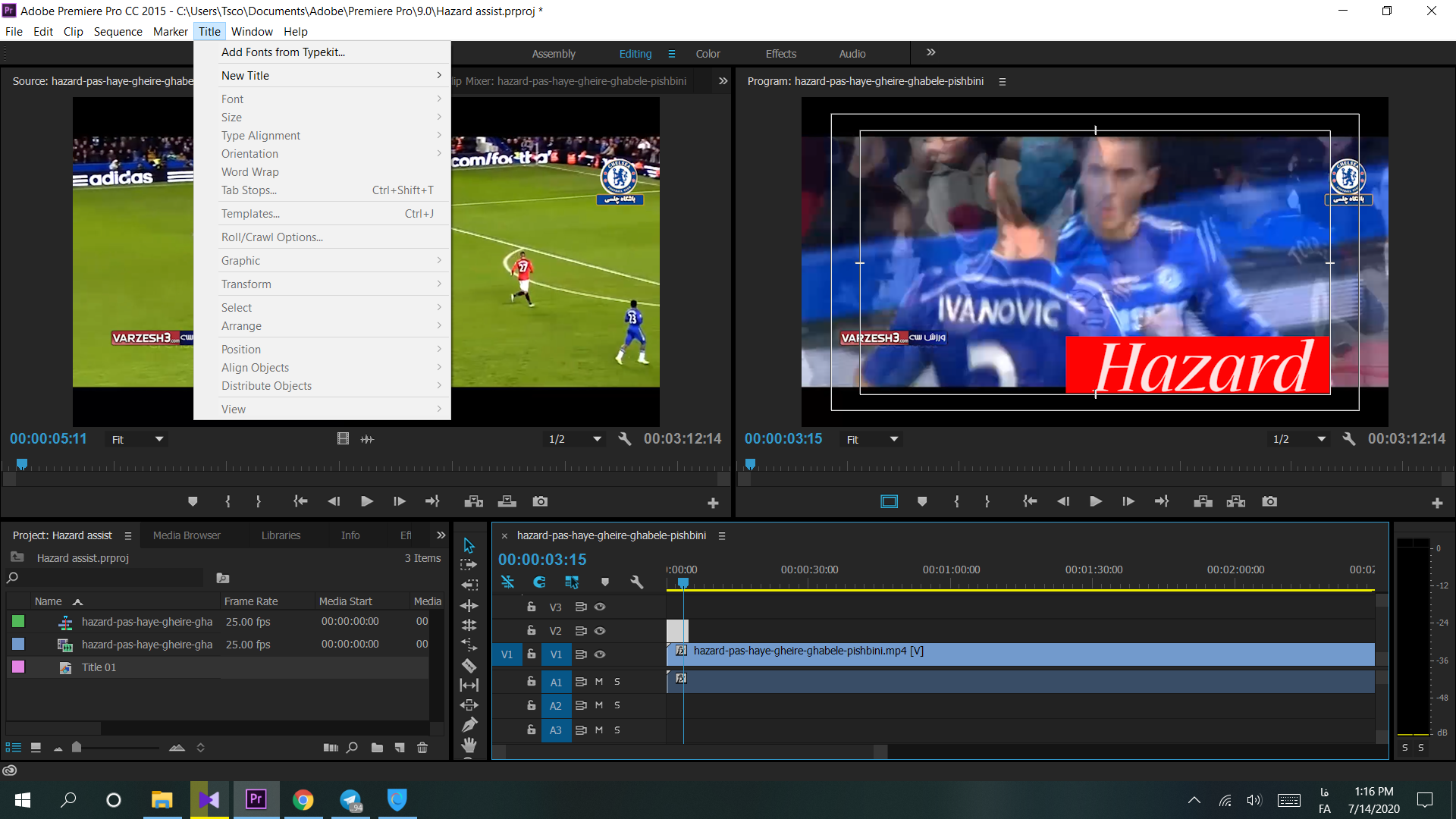This screenshot has width=1456, height=819.
Task: Open Timeline sequence panel menu
Action: (722, 535)
